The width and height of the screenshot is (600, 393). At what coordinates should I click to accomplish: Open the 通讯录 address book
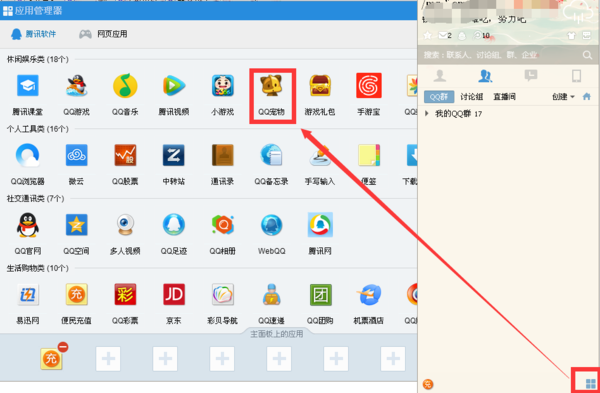[223, 155]
